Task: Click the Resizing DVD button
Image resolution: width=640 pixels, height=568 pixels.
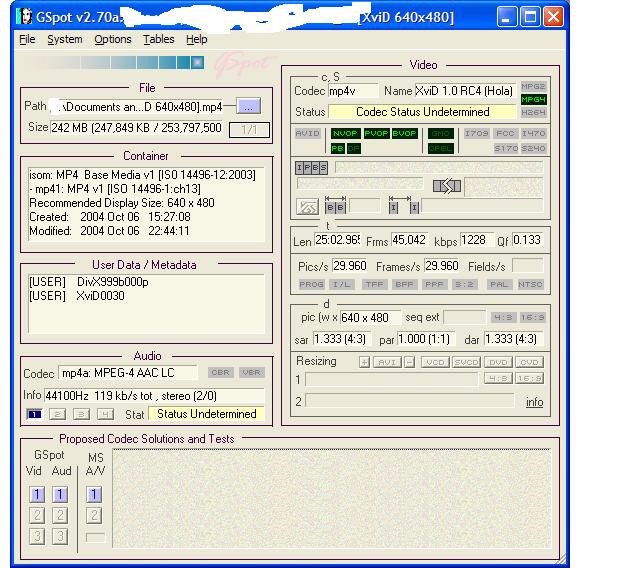Action: pyautogui.click(x=498, y=362)
